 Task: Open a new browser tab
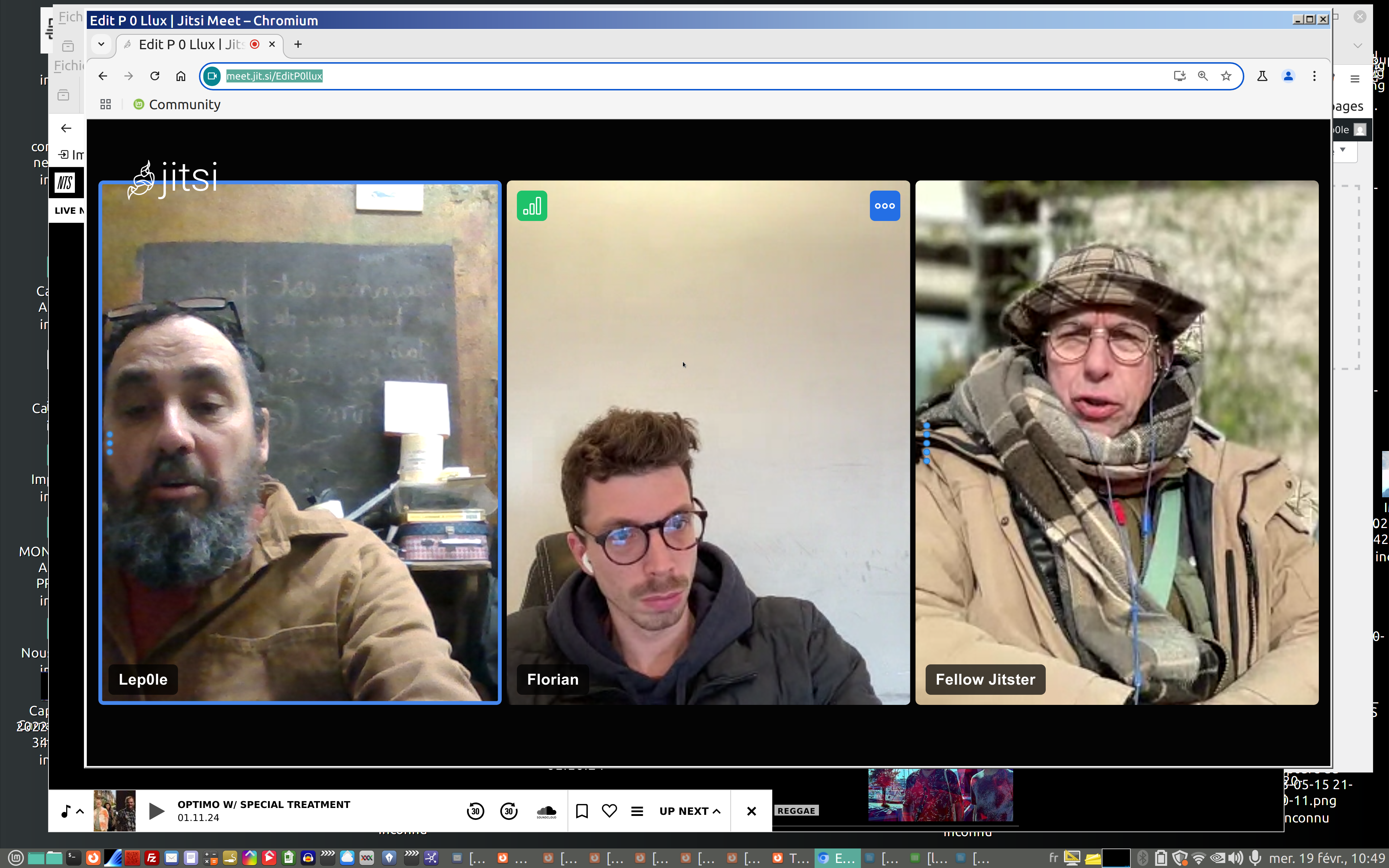pyautogui.click(x=298, y=44)
